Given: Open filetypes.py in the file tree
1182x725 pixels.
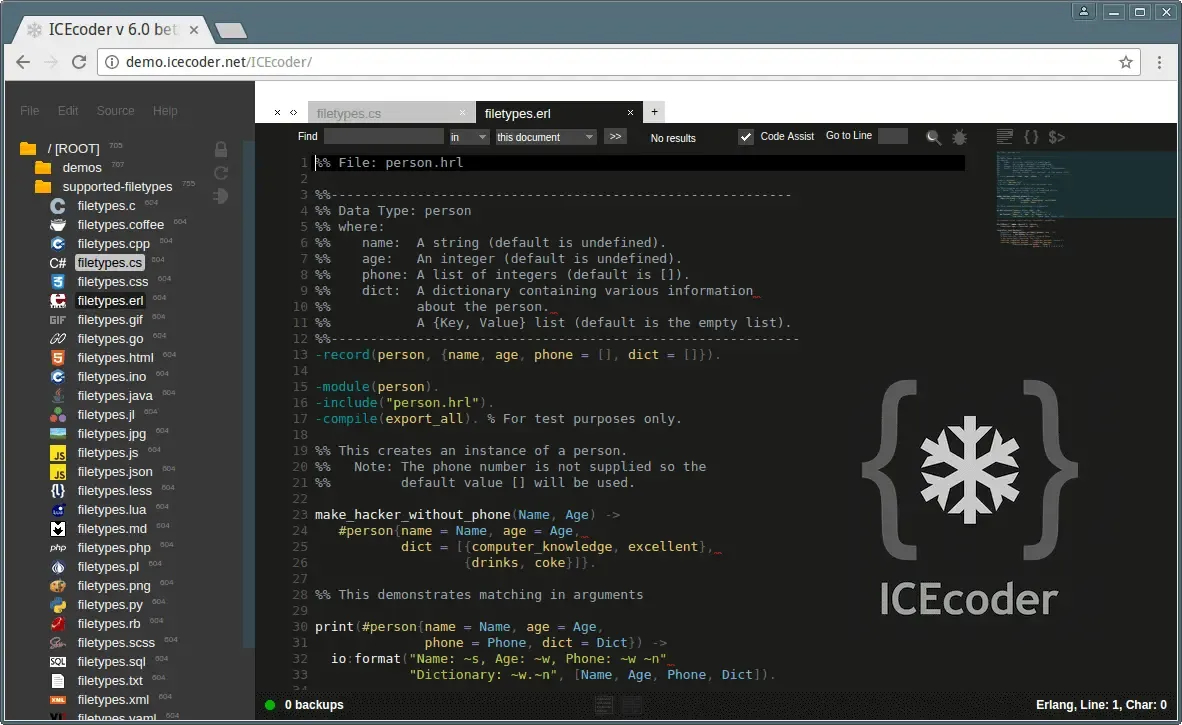Looking at the screenshot, I should (x=110, y=604).
